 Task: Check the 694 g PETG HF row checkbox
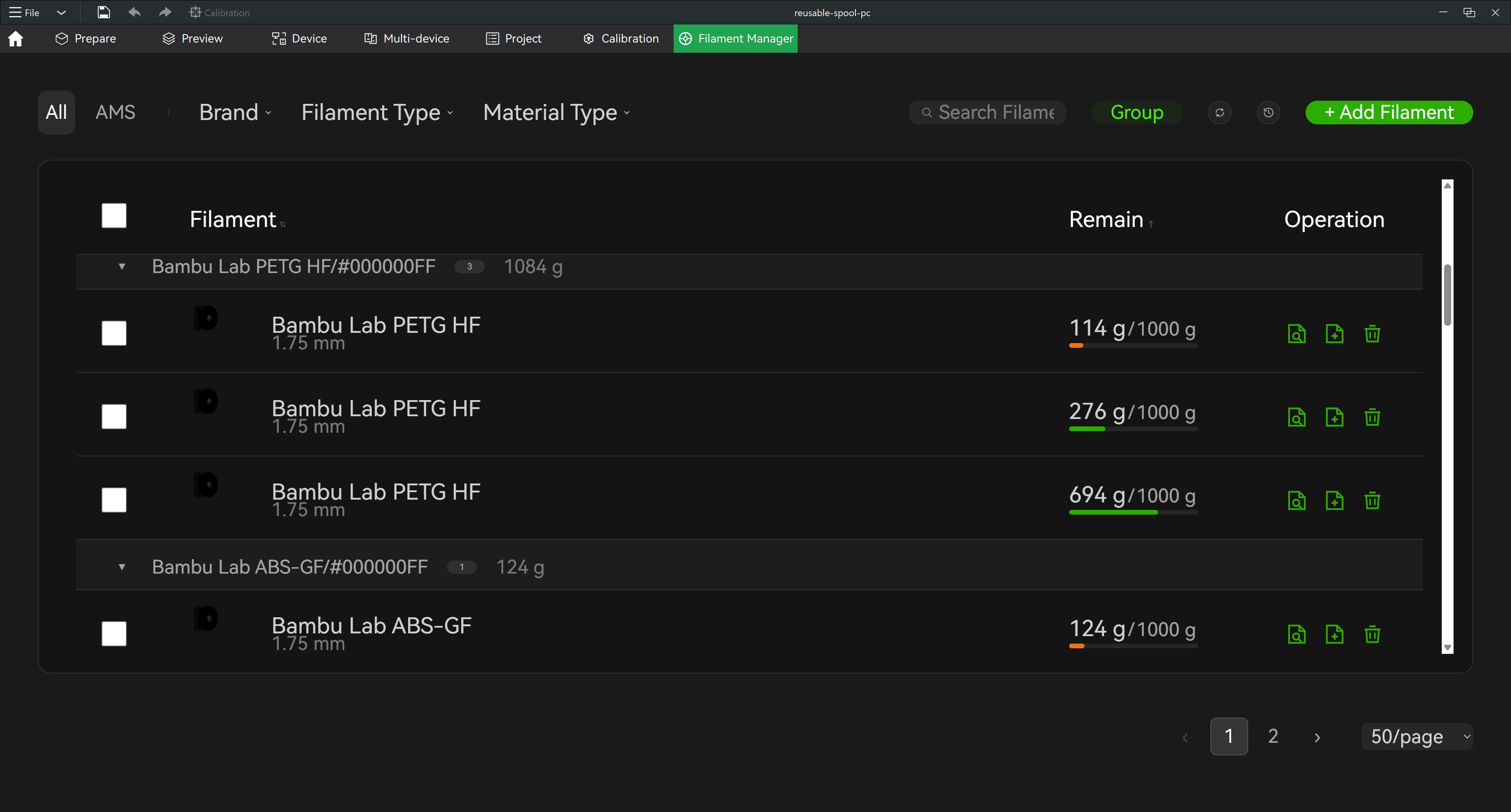click(114, 500)
